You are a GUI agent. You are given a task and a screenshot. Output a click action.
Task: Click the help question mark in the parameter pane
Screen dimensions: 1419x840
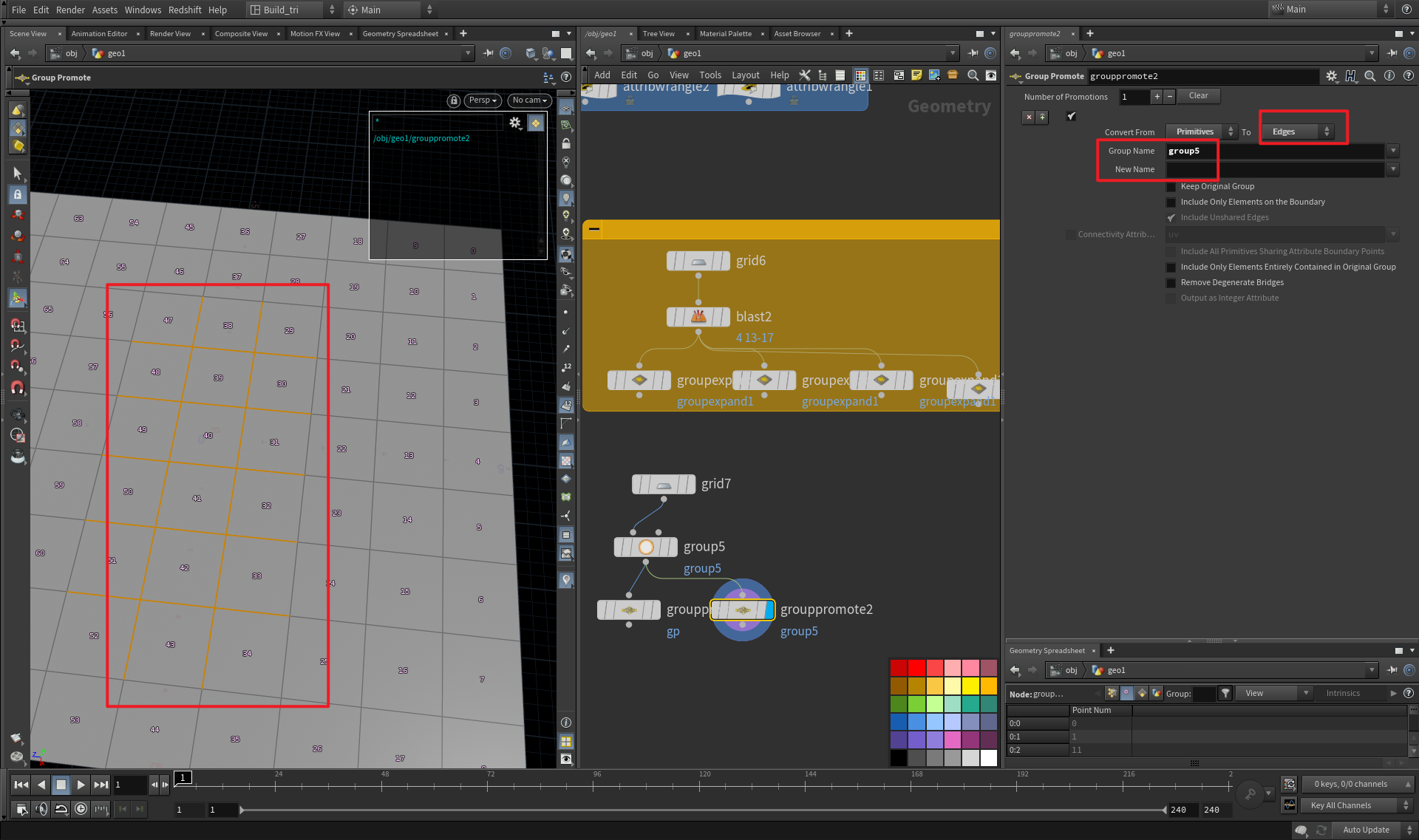(x=1409, y=76)
